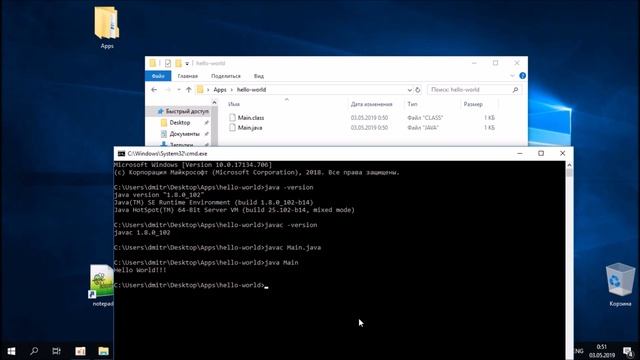Image resolution: width=640 pixels, height=360 pixels.
Task: Expand the address bar history dropdown
Action: tap(409, 90)
